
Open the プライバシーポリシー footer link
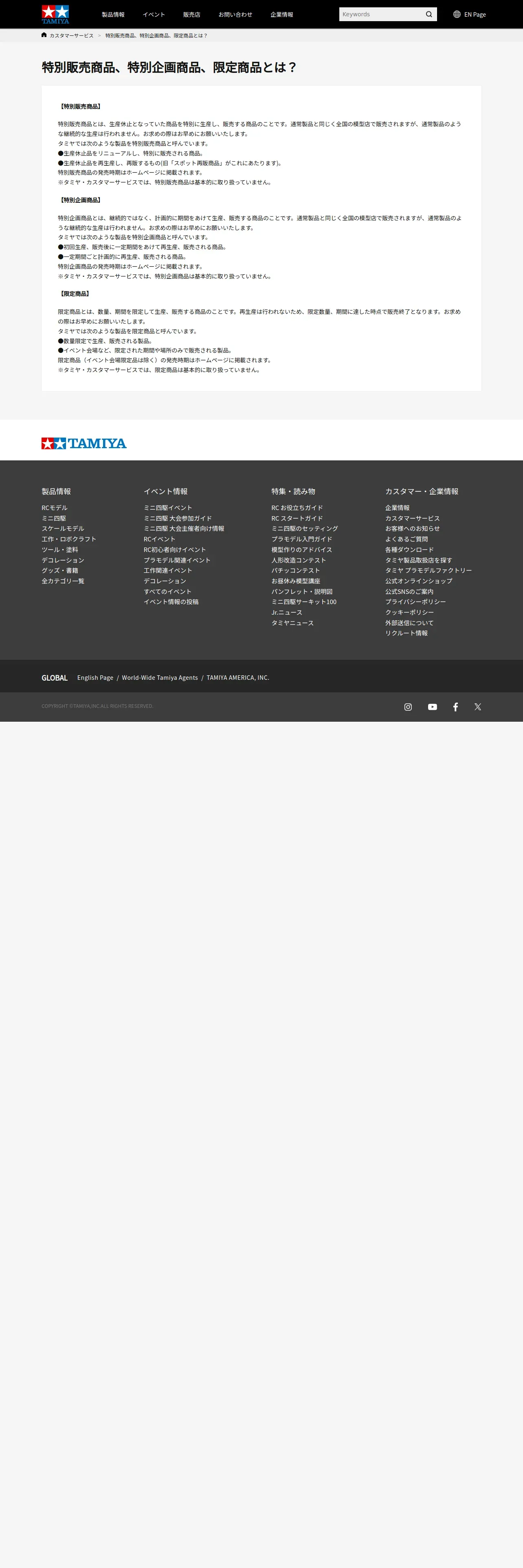click(x=416, y=601)
